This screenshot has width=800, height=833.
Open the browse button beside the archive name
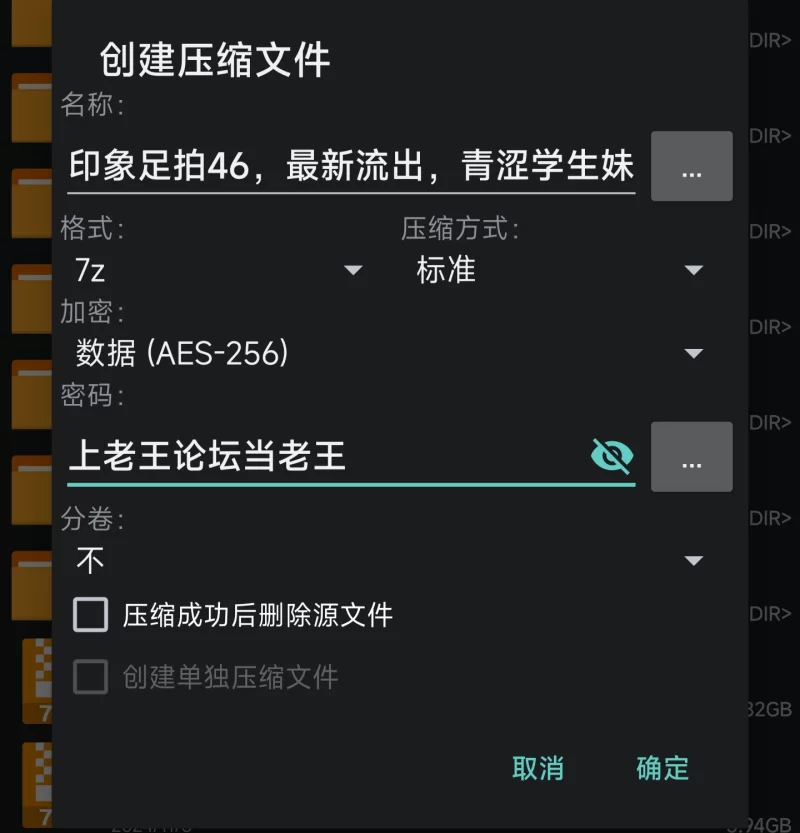pos(692,166)
